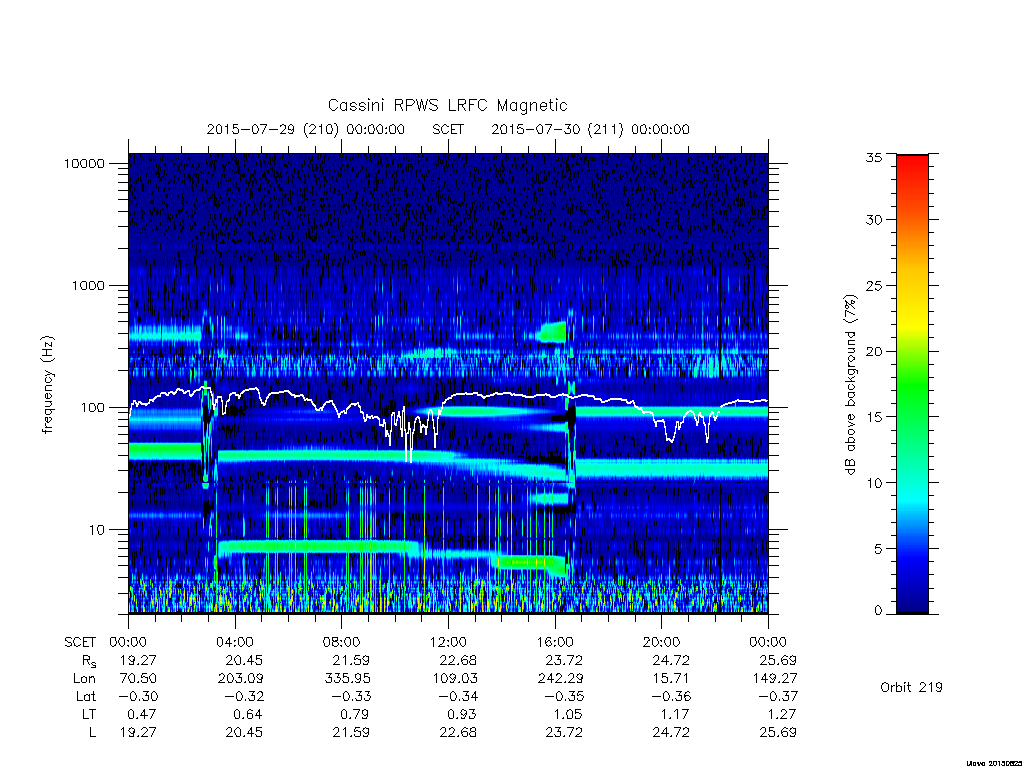This screenshot has width=1024, height=768.
Task: Click the 'dB above background (7%)' label
Action: tap(850, 385)
